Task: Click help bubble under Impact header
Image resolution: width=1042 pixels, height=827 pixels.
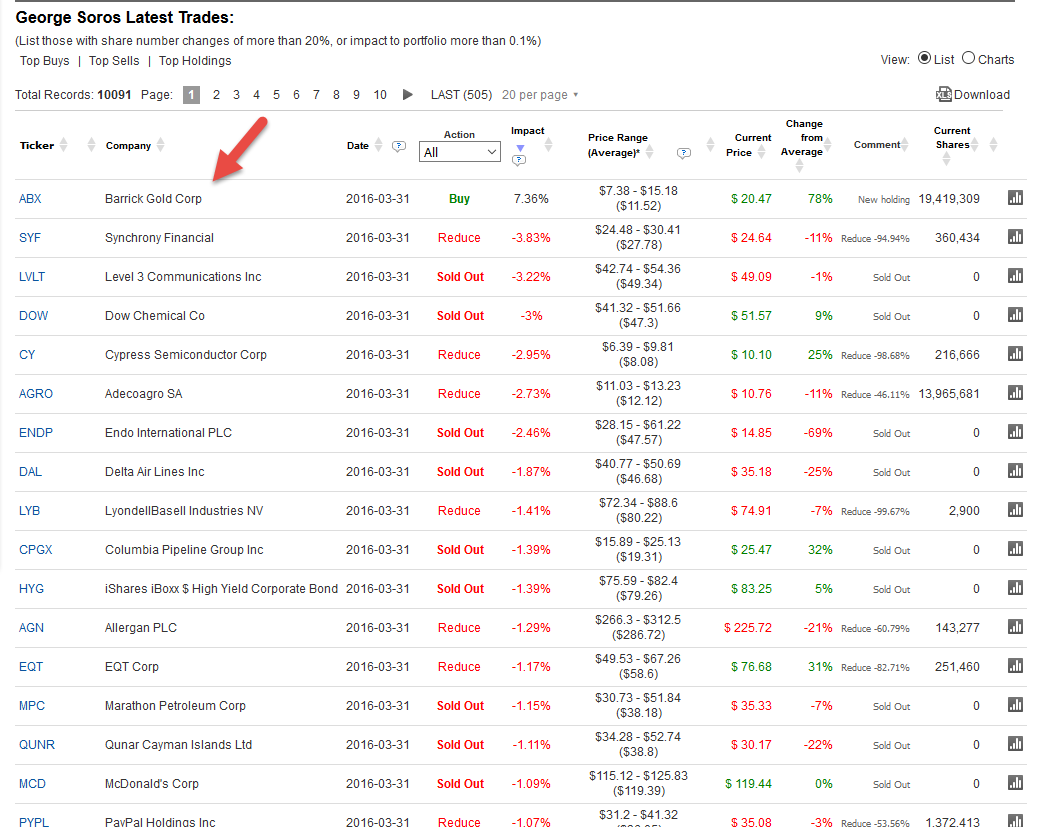Action: (519, 160)
